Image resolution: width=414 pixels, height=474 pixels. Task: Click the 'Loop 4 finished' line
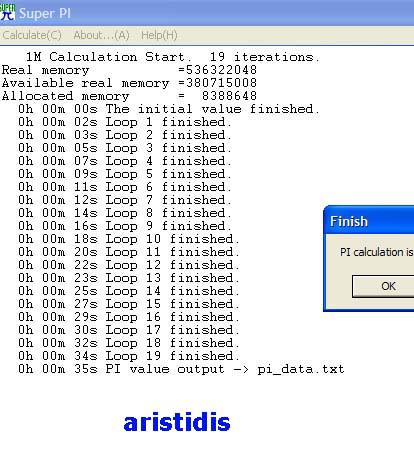(125, 161)
